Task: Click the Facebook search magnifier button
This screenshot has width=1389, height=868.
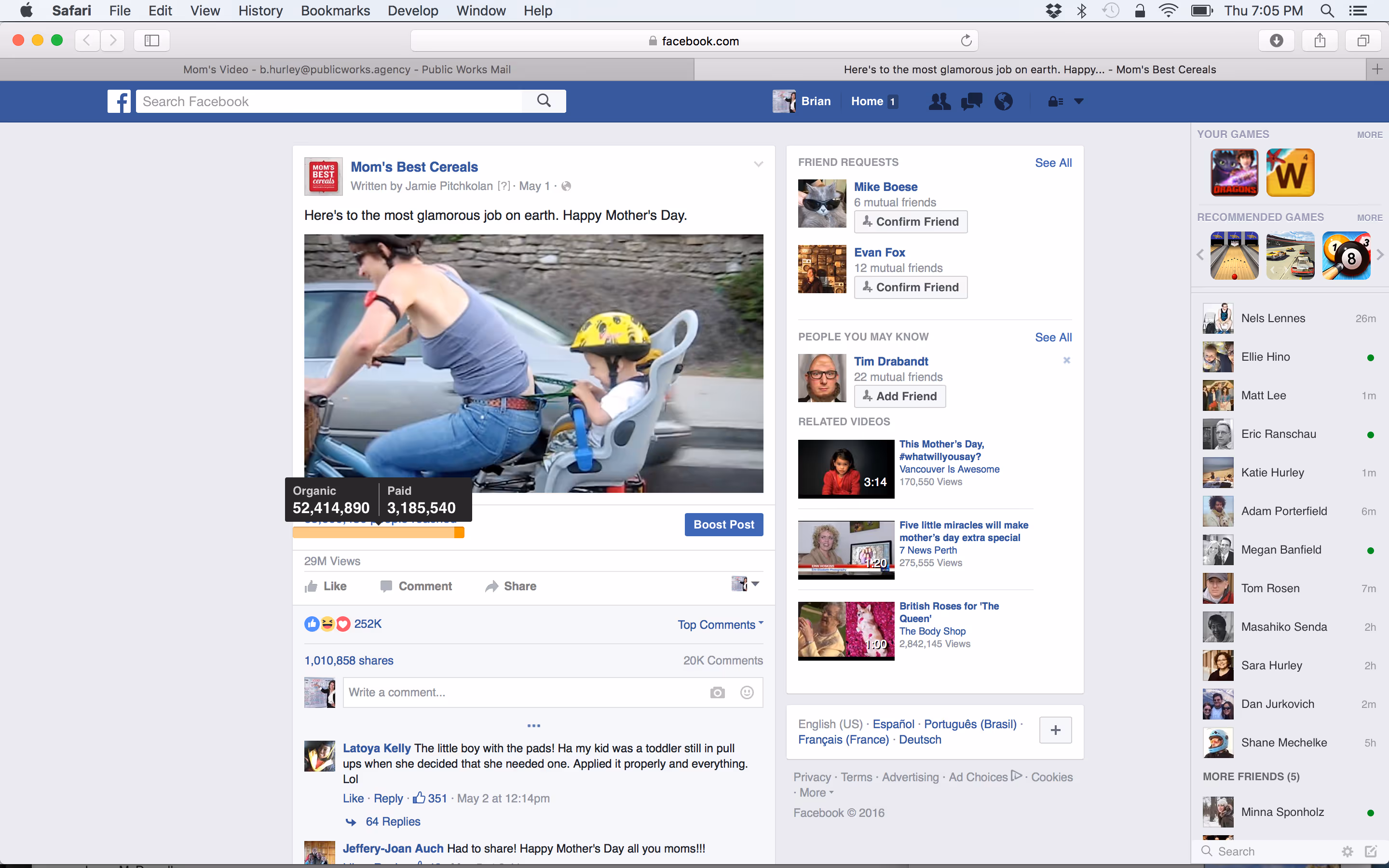Action: point(544,101)
